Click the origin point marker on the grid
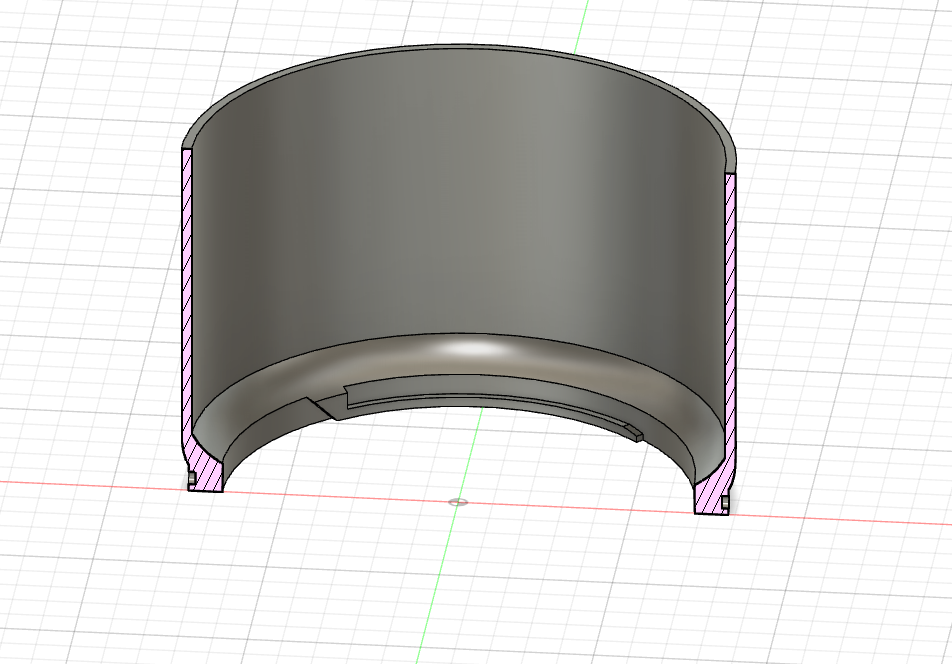The image size is (952, 664). pos(458,501)
